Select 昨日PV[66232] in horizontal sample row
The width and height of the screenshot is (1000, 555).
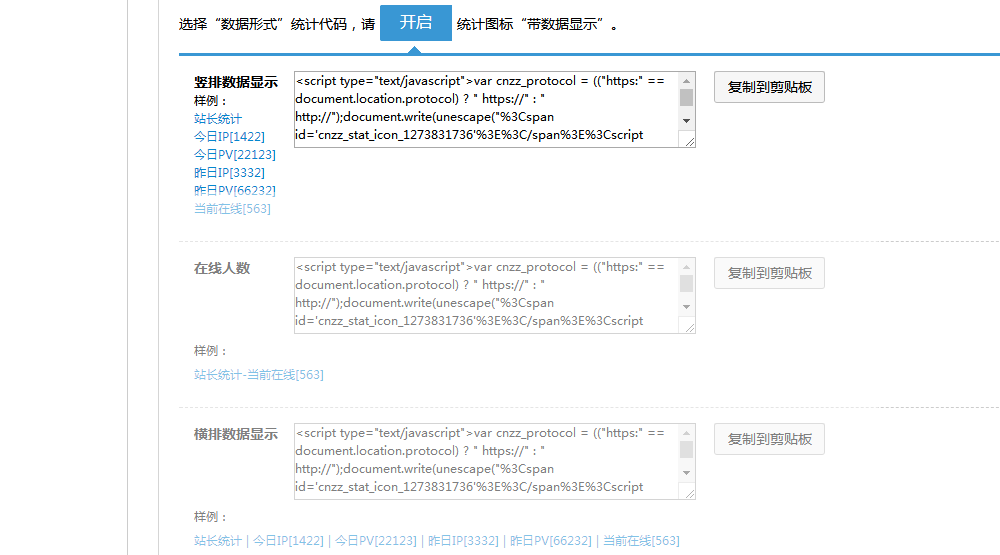[x=550, y=541]
